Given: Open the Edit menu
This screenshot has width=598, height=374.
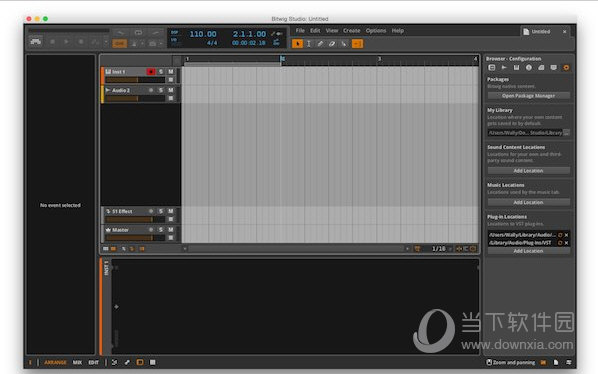Looking at the screenshot, I should click(x=315, y=30).
